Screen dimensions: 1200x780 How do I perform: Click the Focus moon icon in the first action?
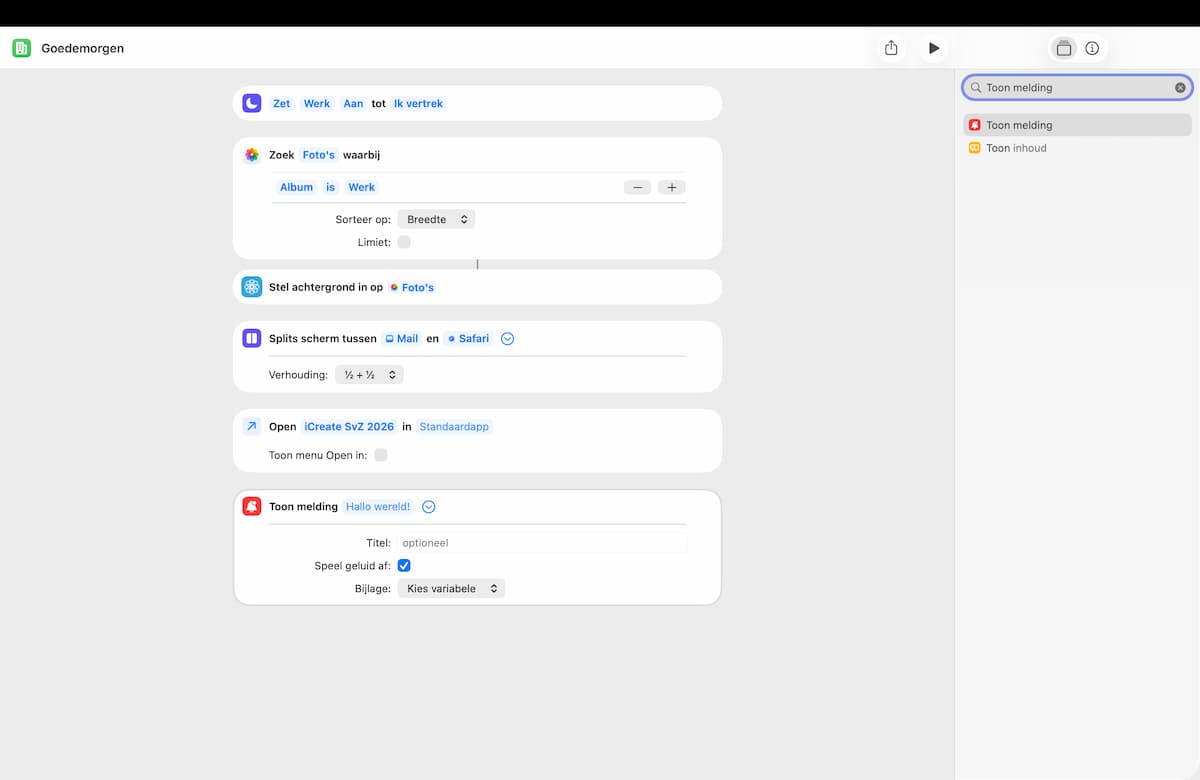(x=252, y=103)
